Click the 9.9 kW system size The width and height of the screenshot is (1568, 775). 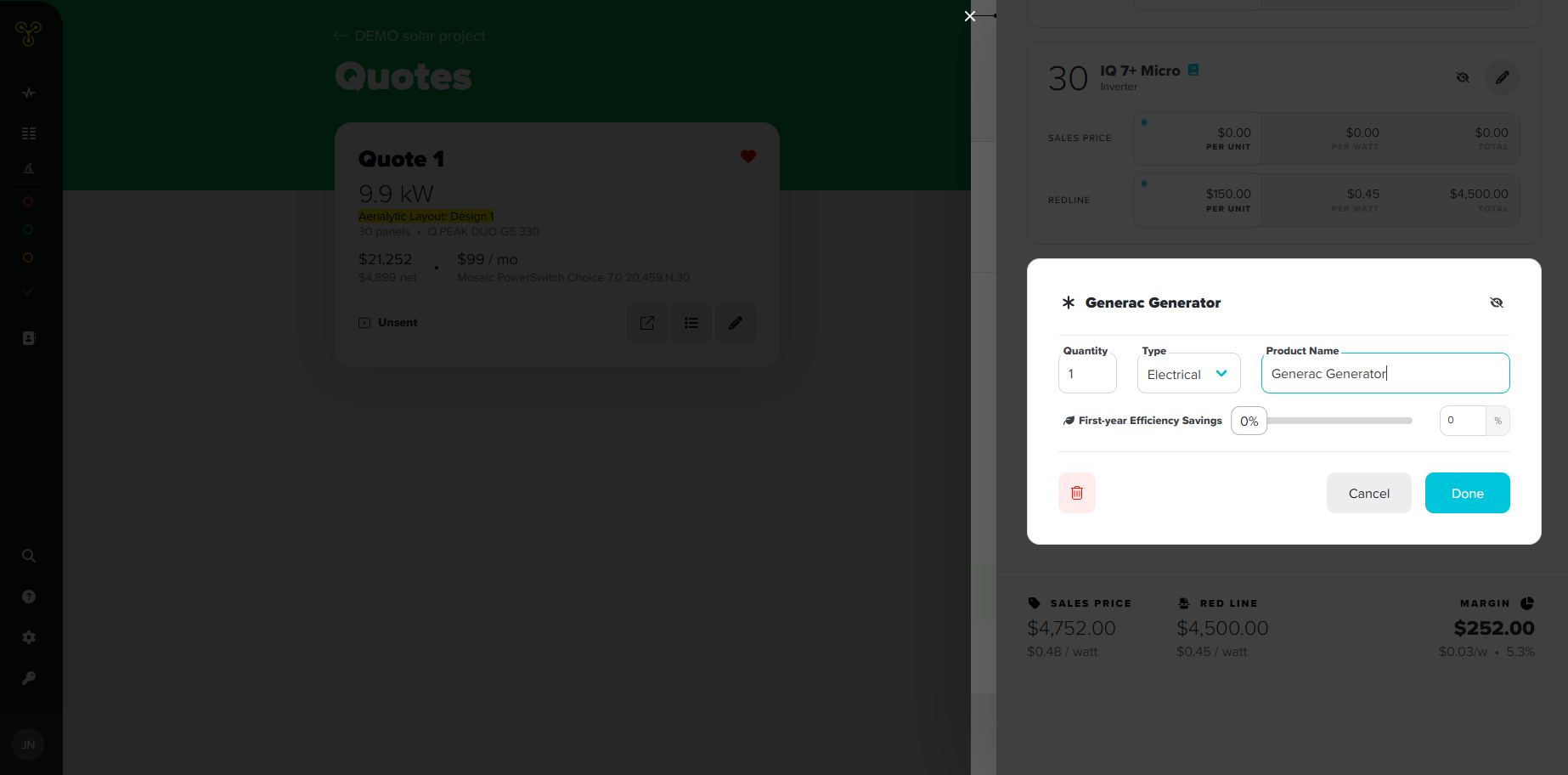(x=396, y=194)
